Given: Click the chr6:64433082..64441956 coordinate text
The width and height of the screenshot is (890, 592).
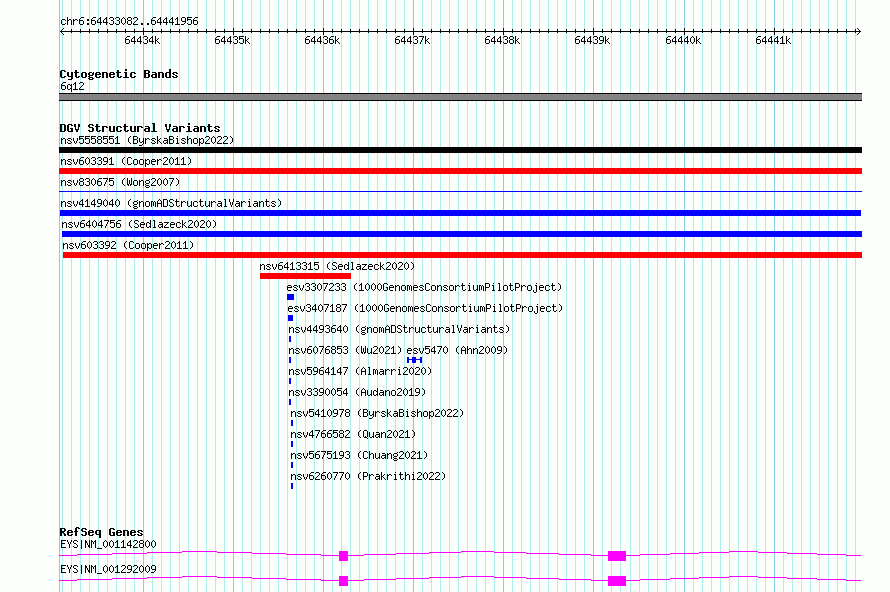Looking at the screenshot, I should 129,22.
